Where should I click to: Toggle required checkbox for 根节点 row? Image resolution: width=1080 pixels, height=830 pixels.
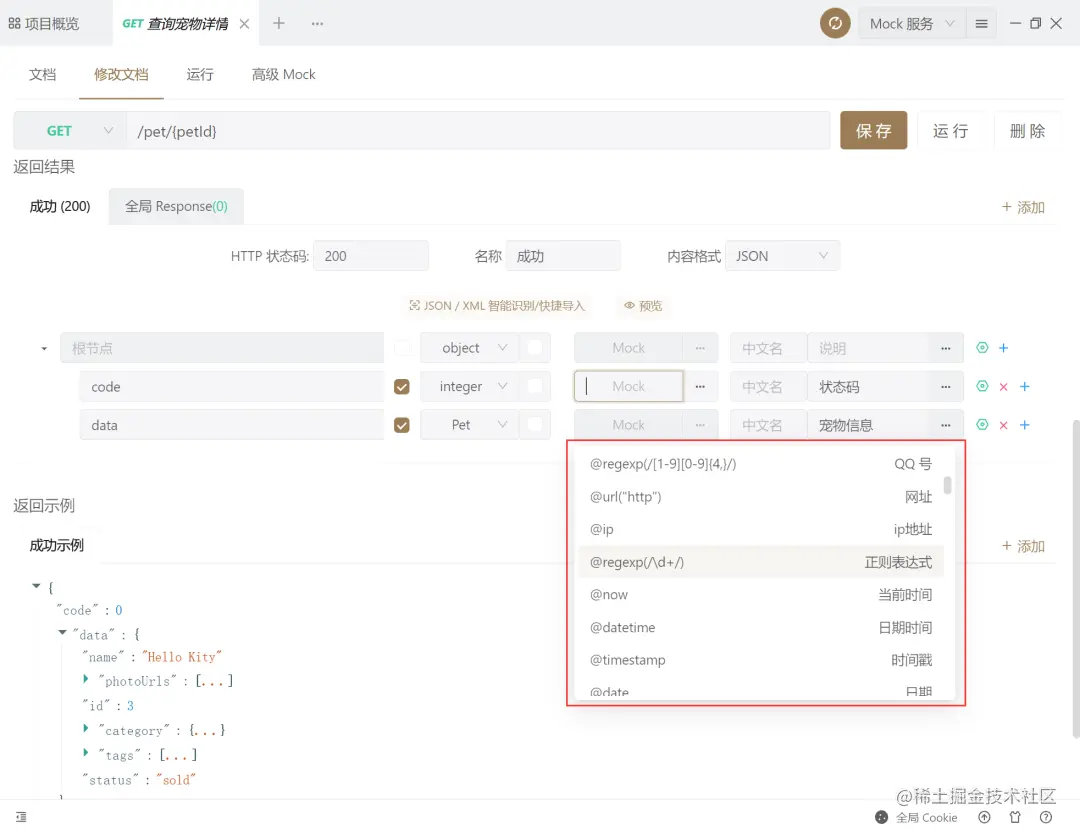[x=402, y=348]
